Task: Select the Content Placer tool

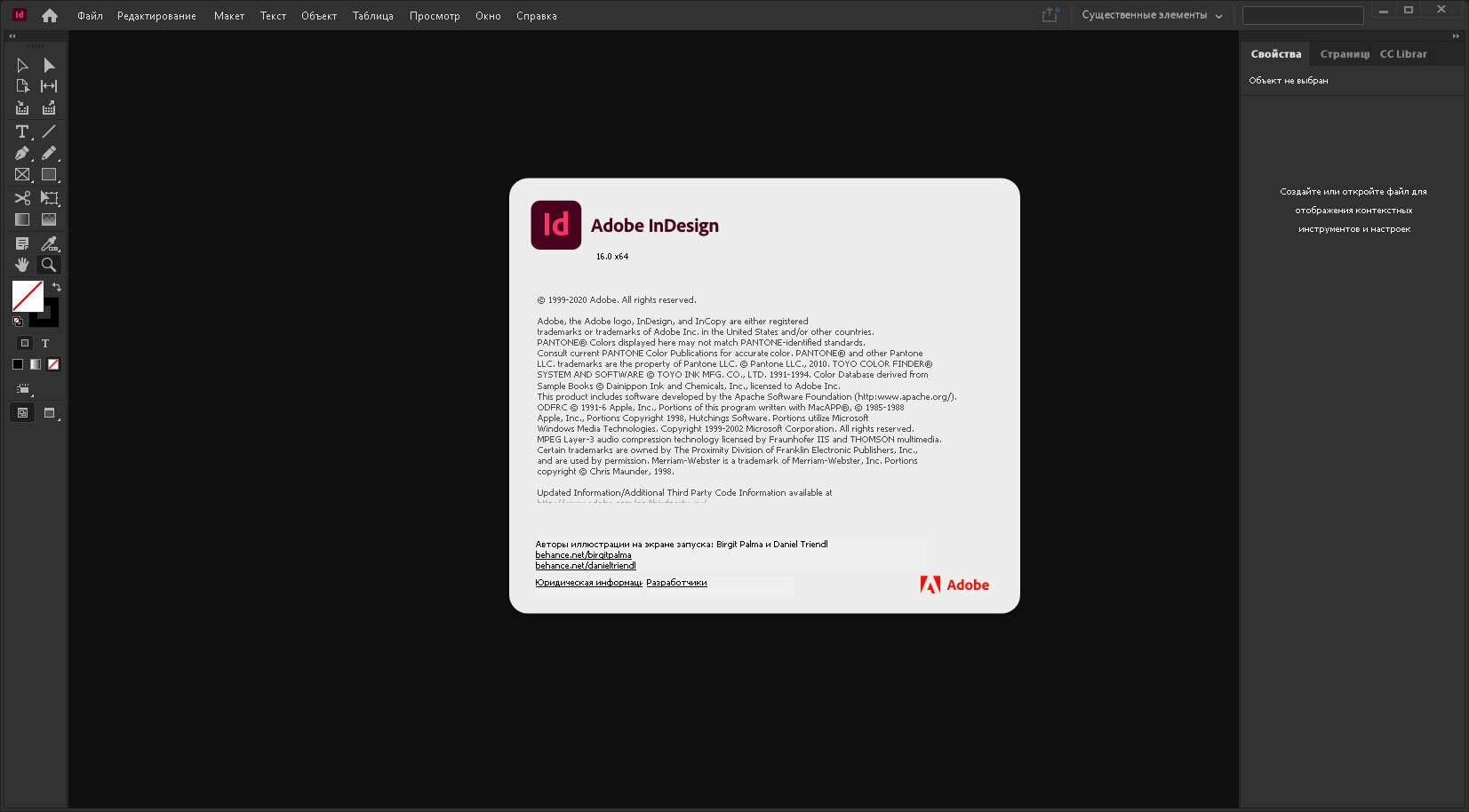Action: click(49, 108)
